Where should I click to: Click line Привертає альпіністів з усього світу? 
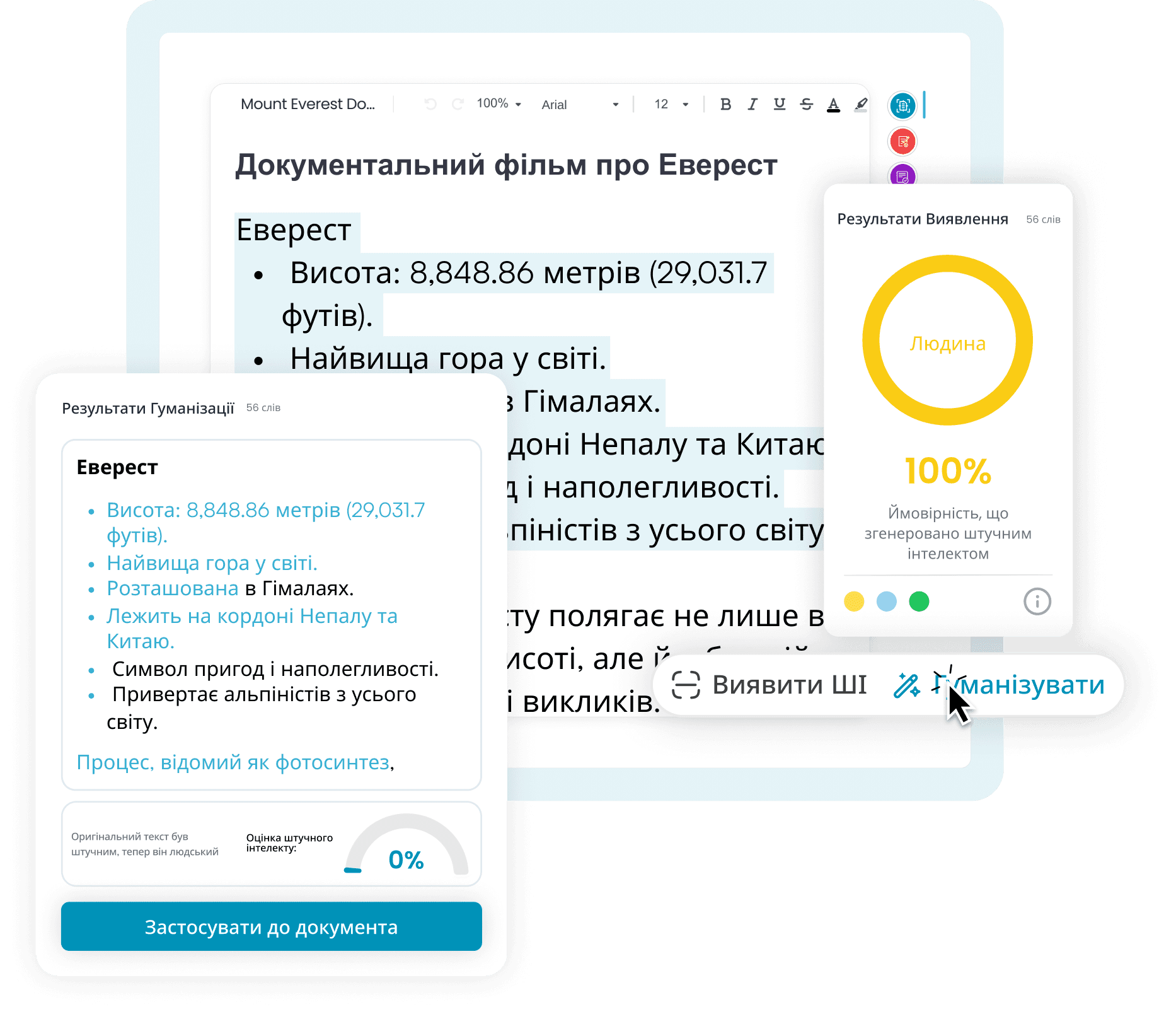click(x=262, y=708)
